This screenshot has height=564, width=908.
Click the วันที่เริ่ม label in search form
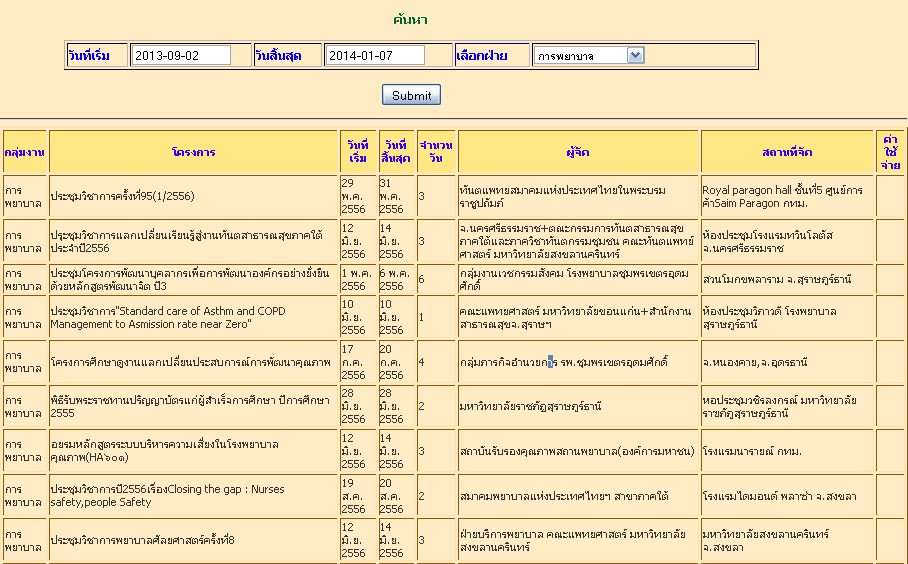tap(89, 56)
